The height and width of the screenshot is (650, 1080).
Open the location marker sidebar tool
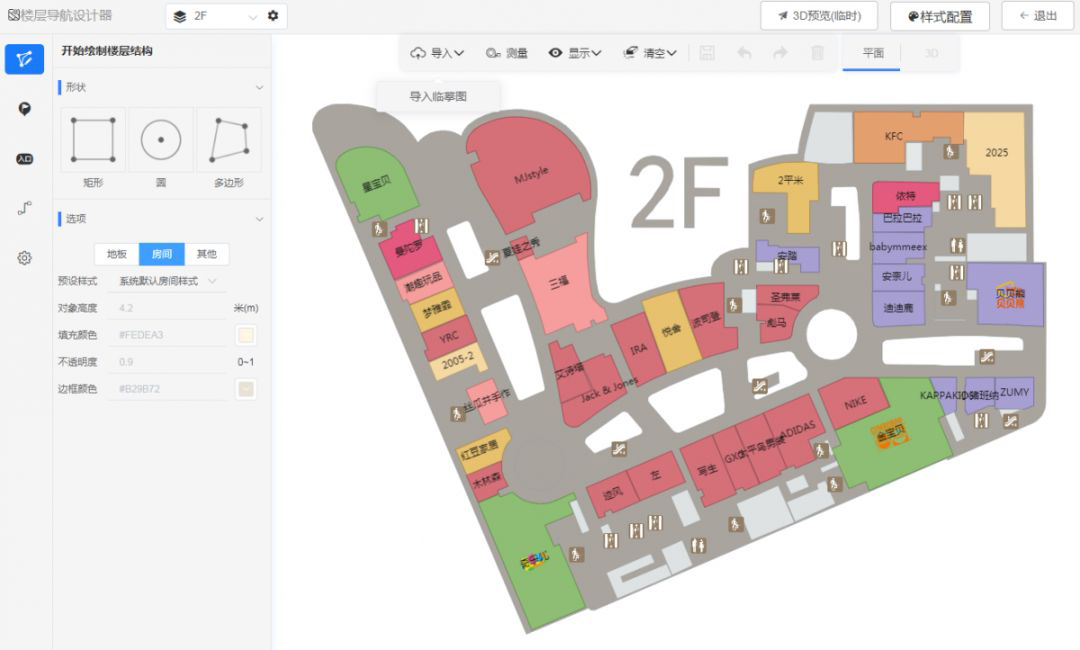(24, 108)
